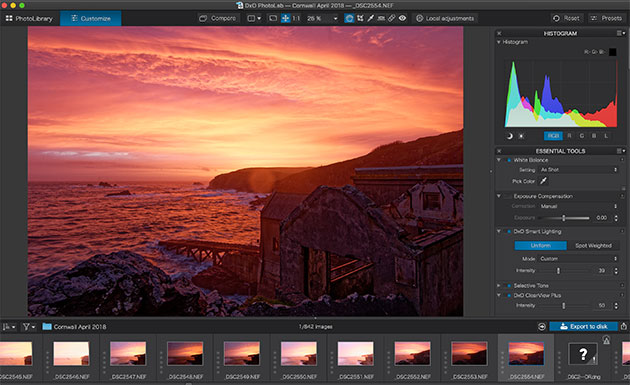Open the Smart Lighting Mode Custom dropdown
This screenshot has width=630, height=385.
(x=578, y=259)
